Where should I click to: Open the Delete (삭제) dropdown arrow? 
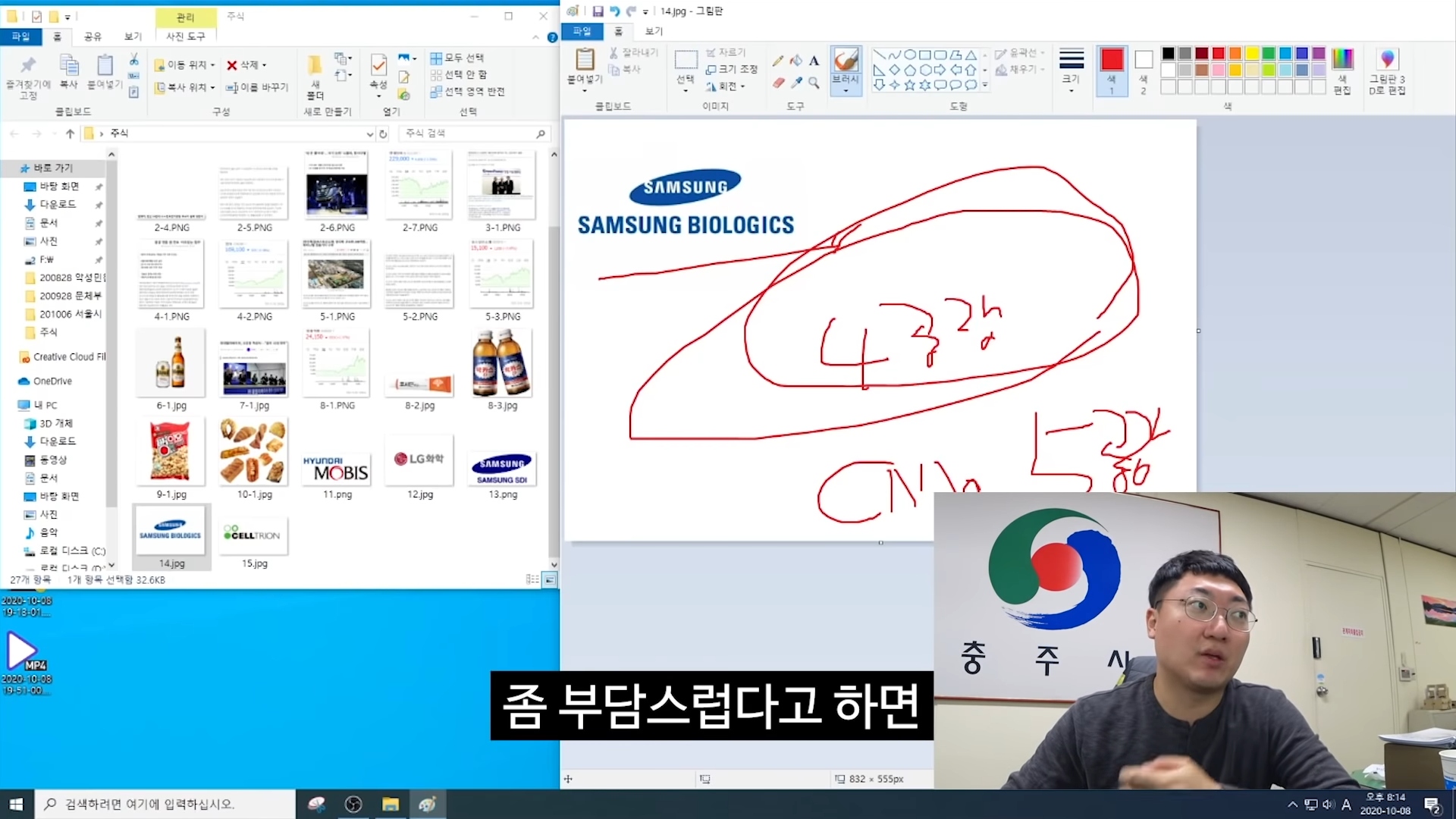pyautogui.click(x=264, y=65)
